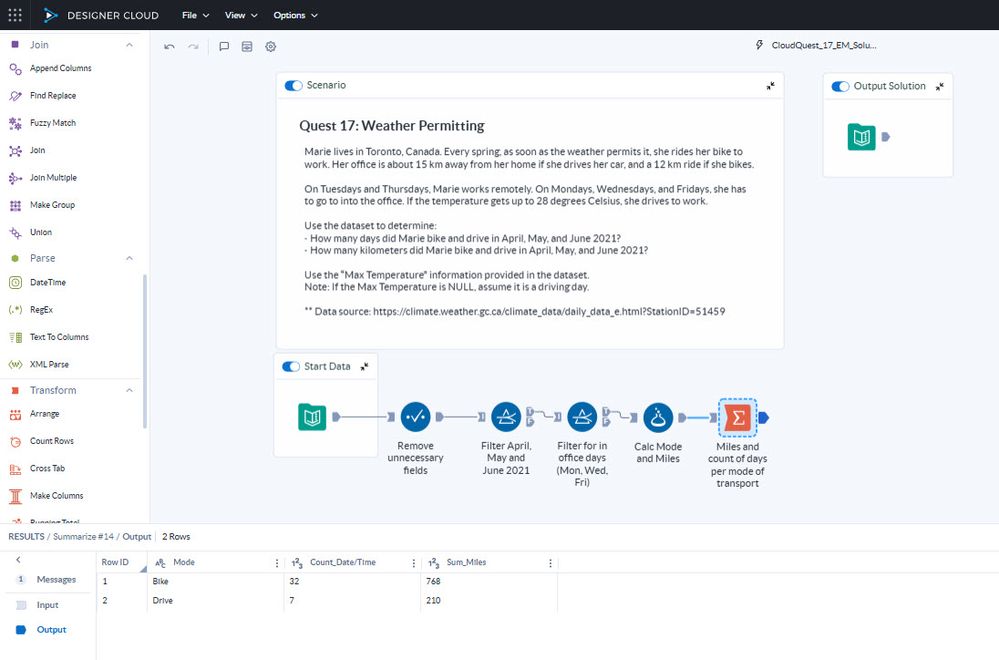This screenshot has height=660, width=999.
Task: Select the Remove unnecessary fields node
Action: coord(415,417)
